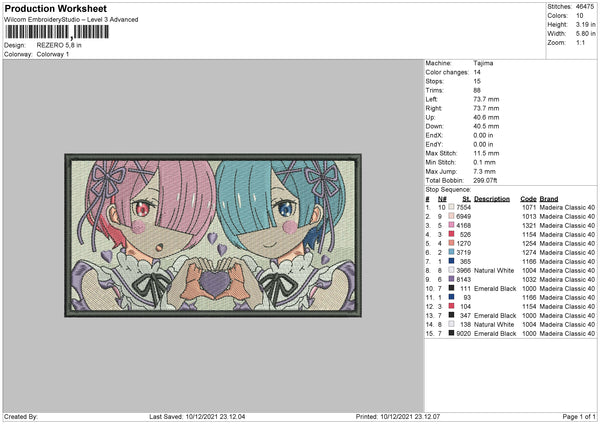Select the Down value '40.5 mm'

486,126
